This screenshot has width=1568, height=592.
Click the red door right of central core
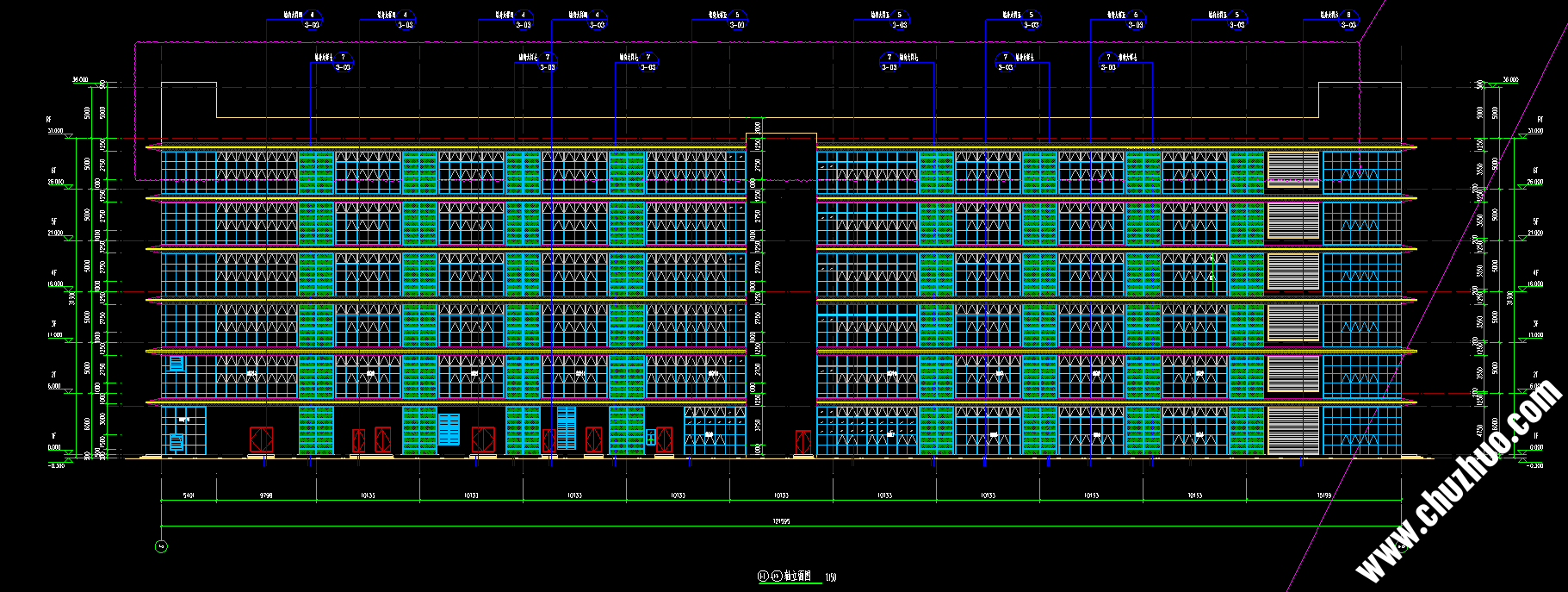point(803,442)
